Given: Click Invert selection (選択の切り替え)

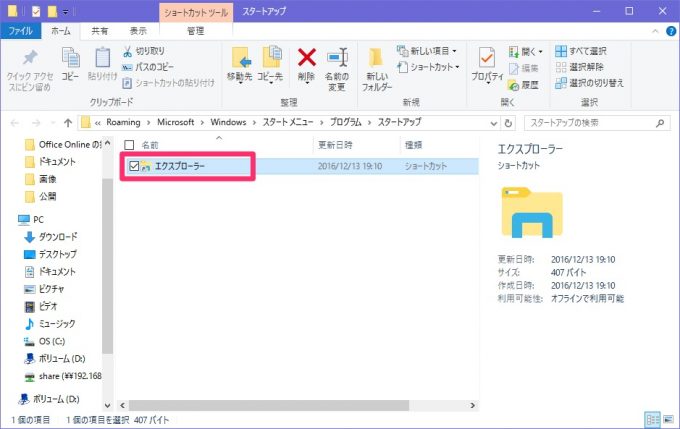Looking at the screenshot, I should point(589,83).
